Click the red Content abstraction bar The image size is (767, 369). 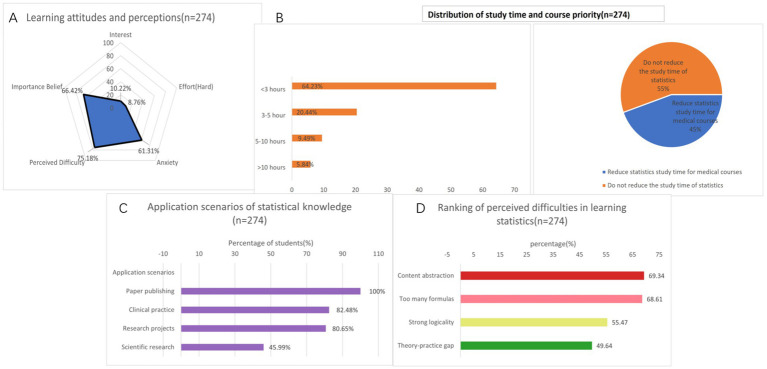tap(552, 276)
